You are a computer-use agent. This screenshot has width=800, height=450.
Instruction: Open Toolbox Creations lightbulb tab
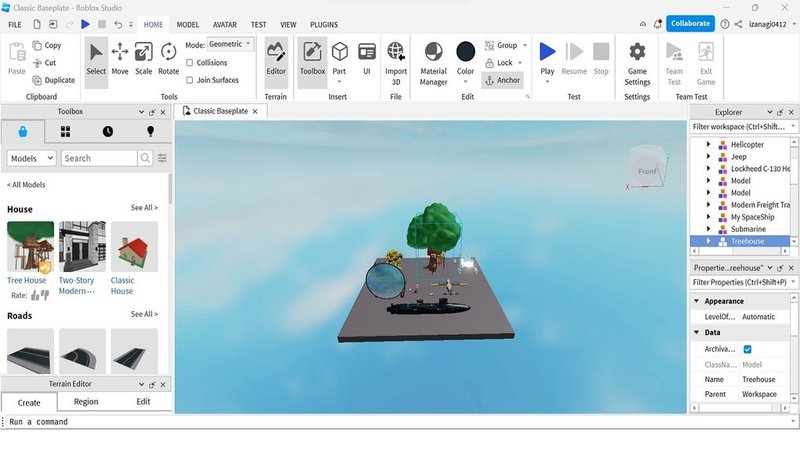(x=151, y=132)
